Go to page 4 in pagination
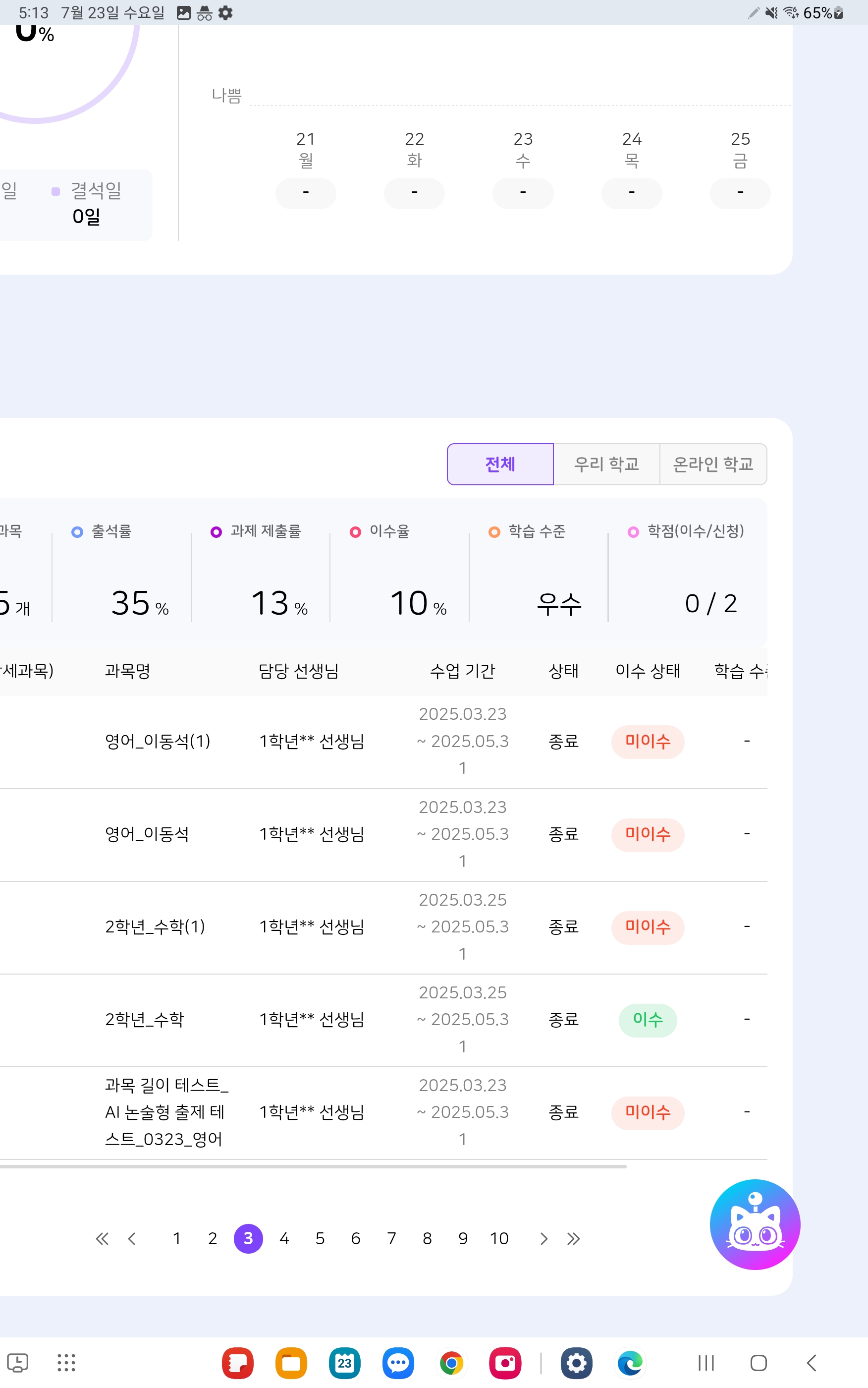868x1388 pixels. 284,1239
